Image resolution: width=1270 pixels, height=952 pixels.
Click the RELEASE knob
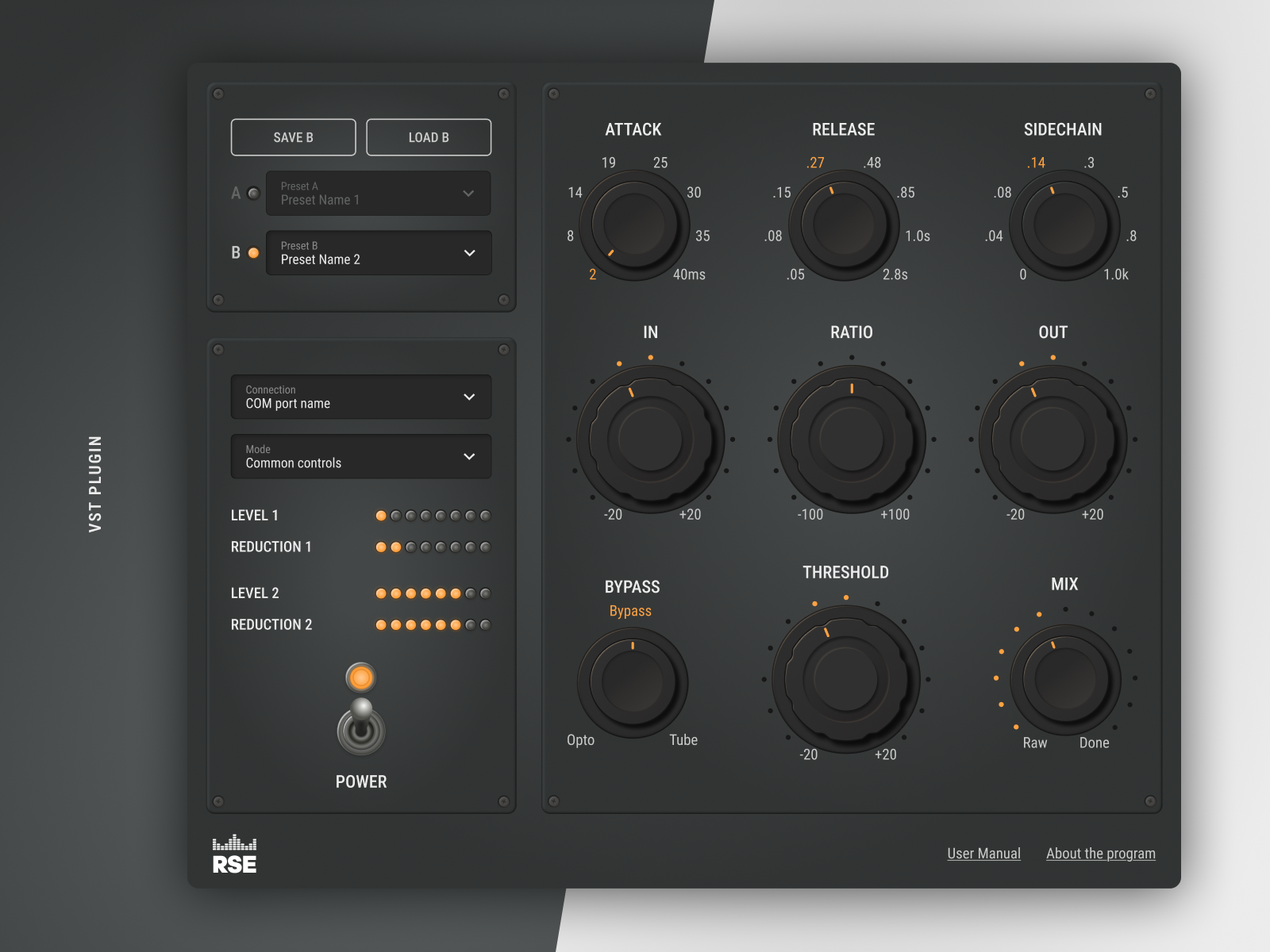(844, 225)
